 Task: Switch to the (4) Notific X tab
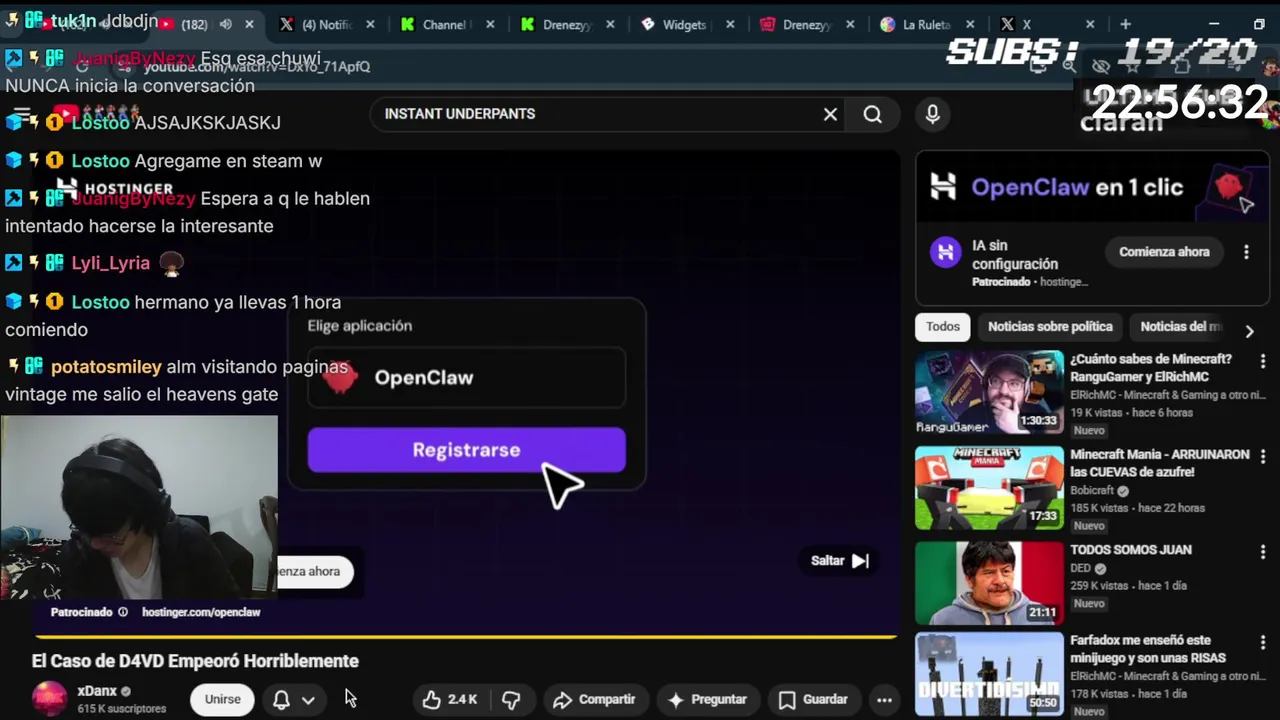[326, 24]
